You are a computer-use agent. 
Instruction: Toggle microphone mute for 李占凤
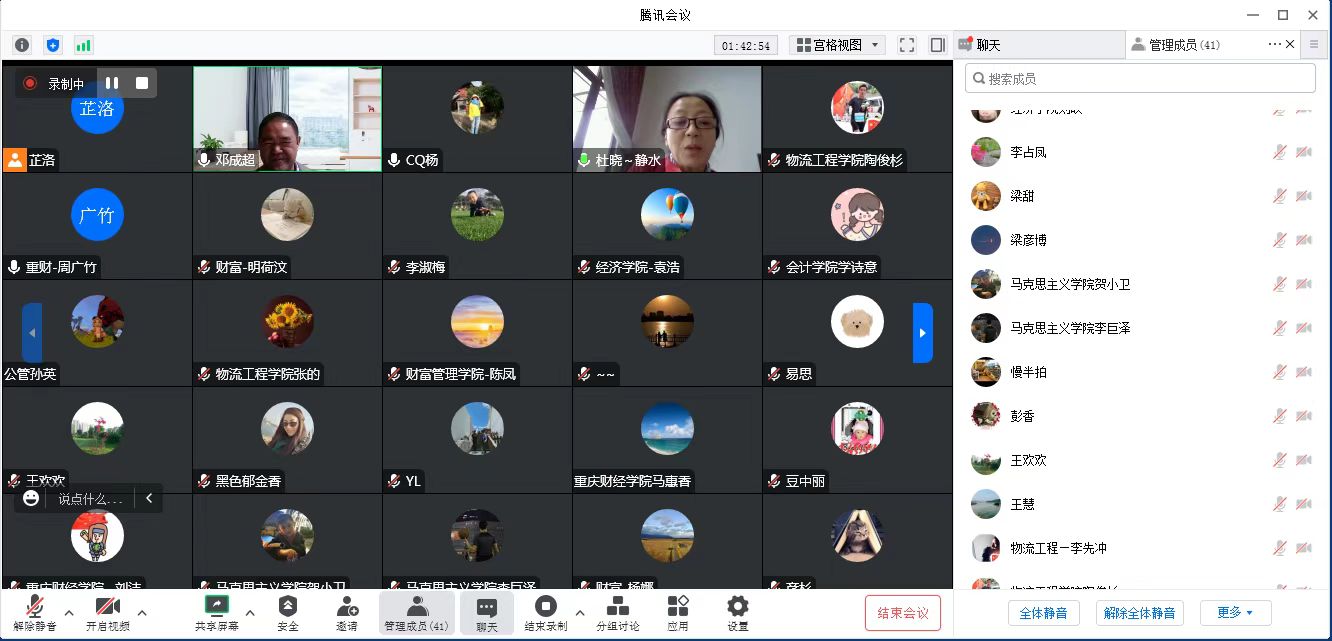1278,152
